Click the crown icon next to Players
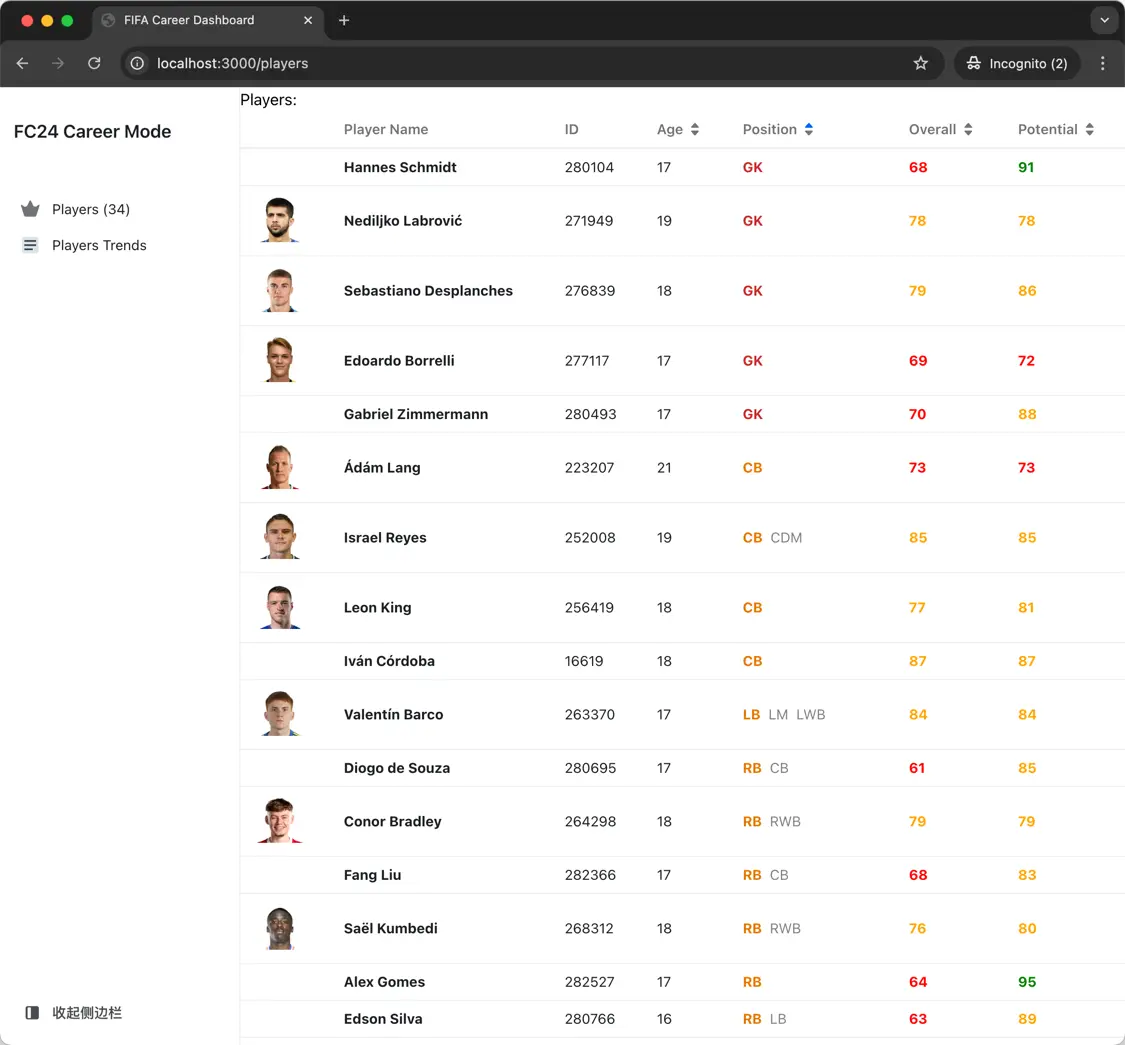The image size is (1125, 1045). (x=30, y=209)
